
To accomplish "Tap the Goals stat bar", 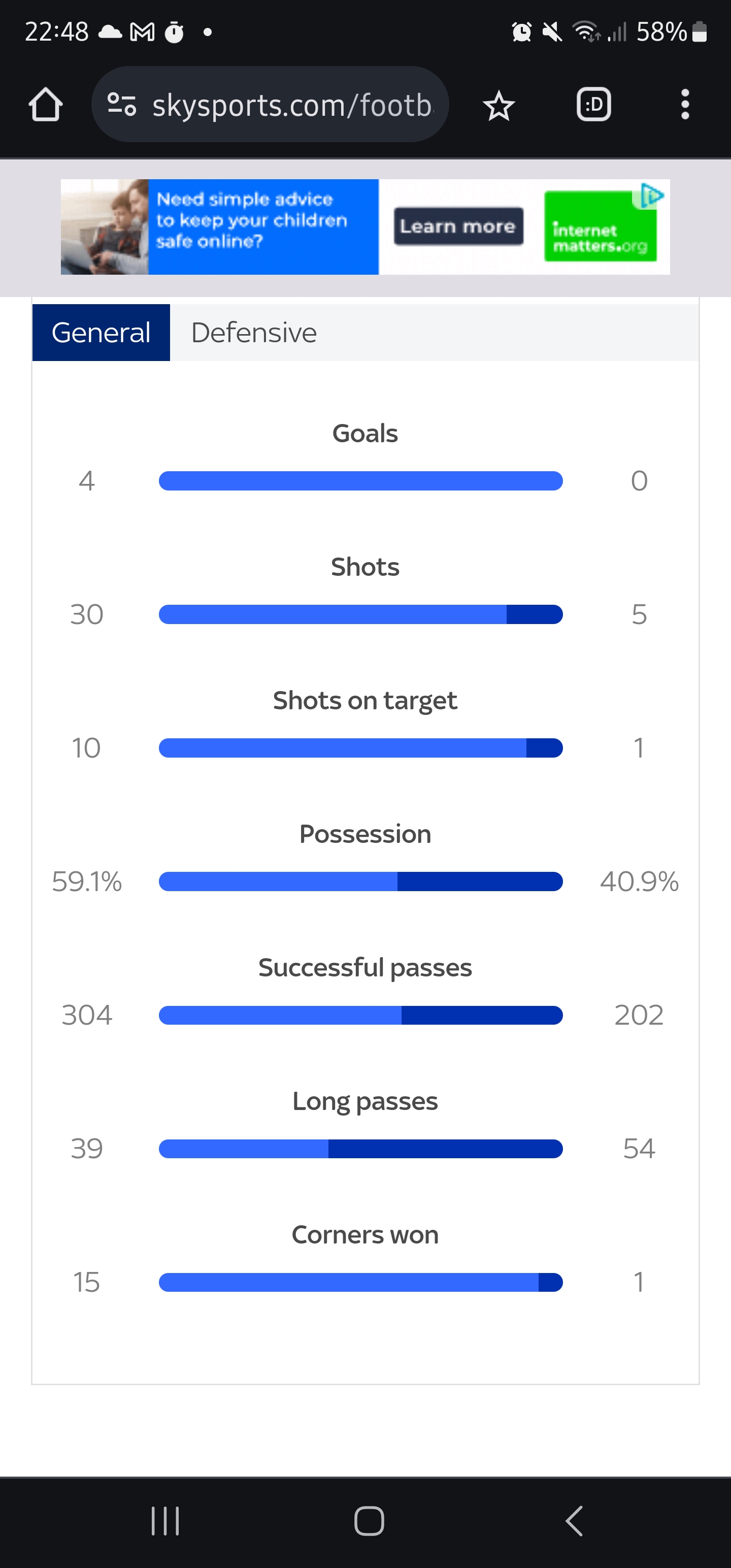I will pos(360,481).
